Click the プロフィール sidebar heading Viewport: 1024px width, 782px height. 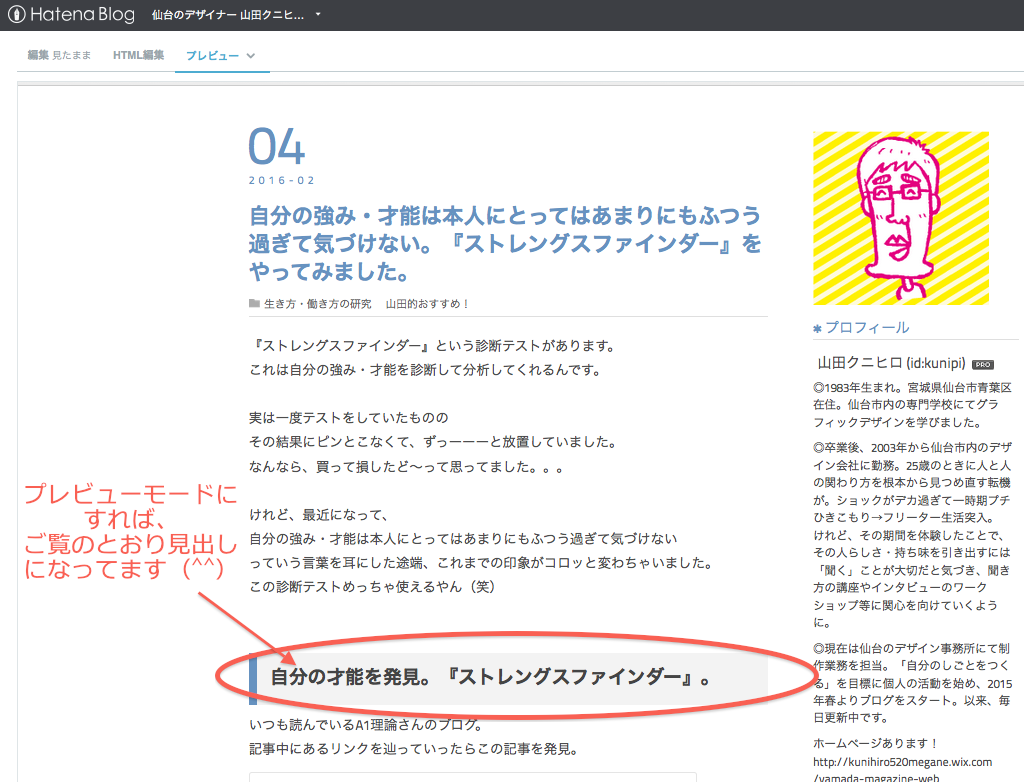(x=867, y=328)
